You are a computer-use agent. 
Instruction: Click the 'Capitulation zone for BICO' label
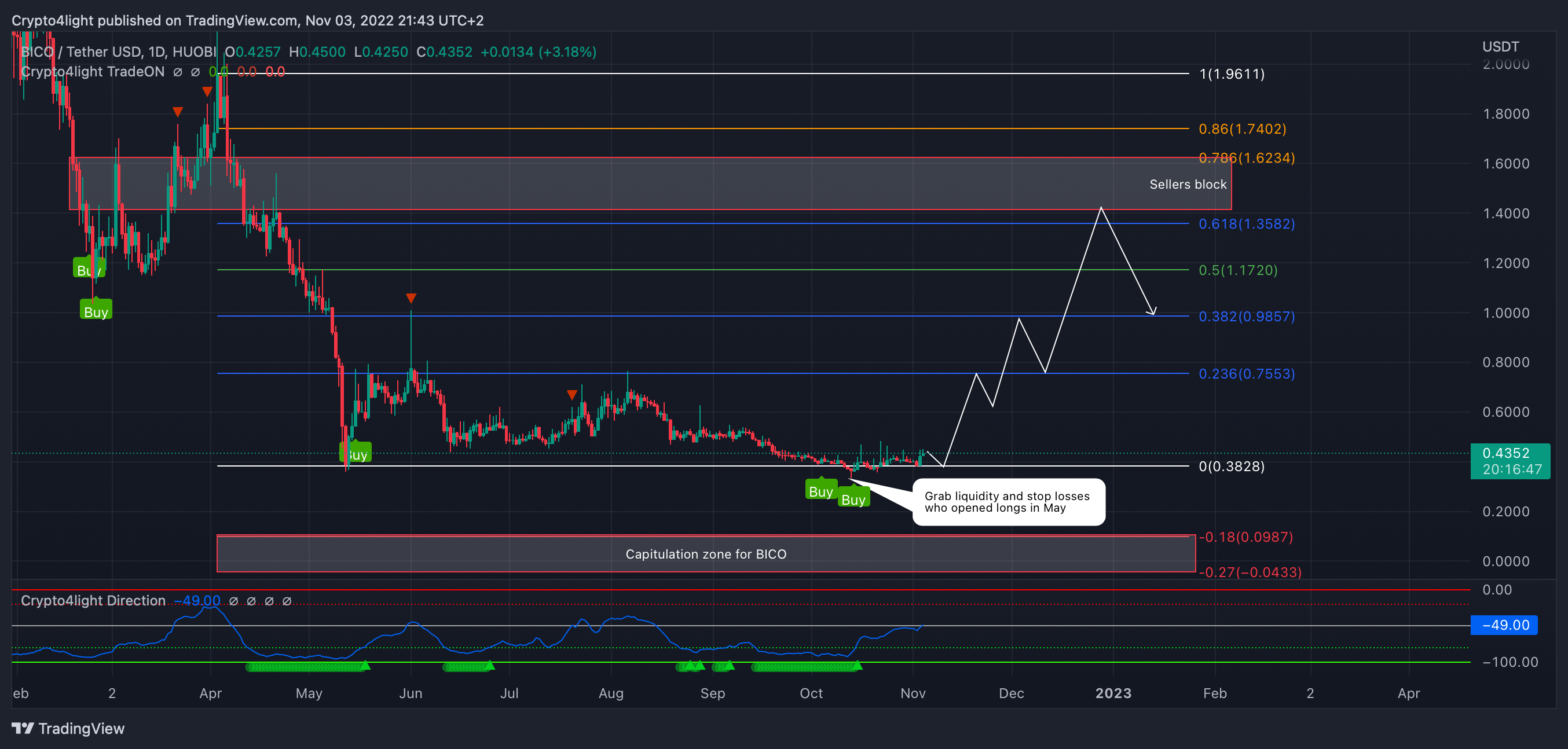(x=706, y=554)
